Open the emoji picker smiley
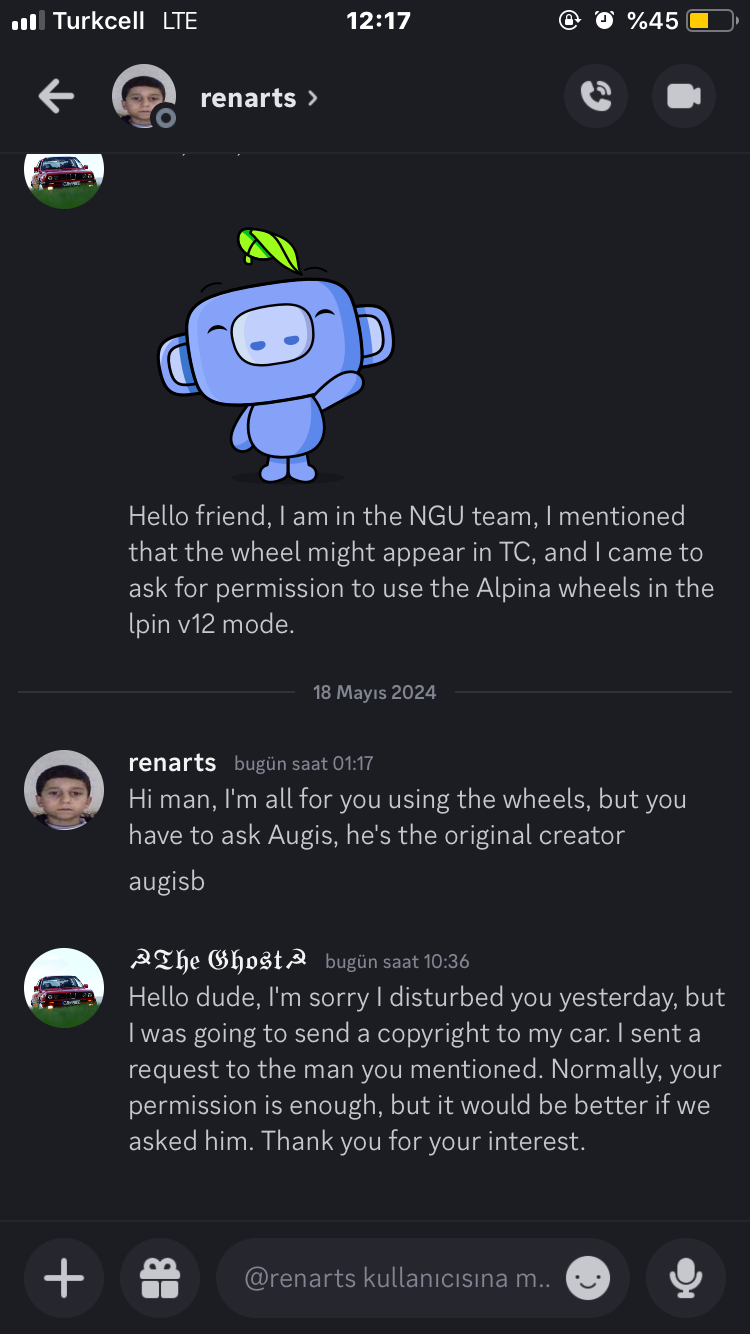This screenshot has width=750, height=1334. (588, 1278)
